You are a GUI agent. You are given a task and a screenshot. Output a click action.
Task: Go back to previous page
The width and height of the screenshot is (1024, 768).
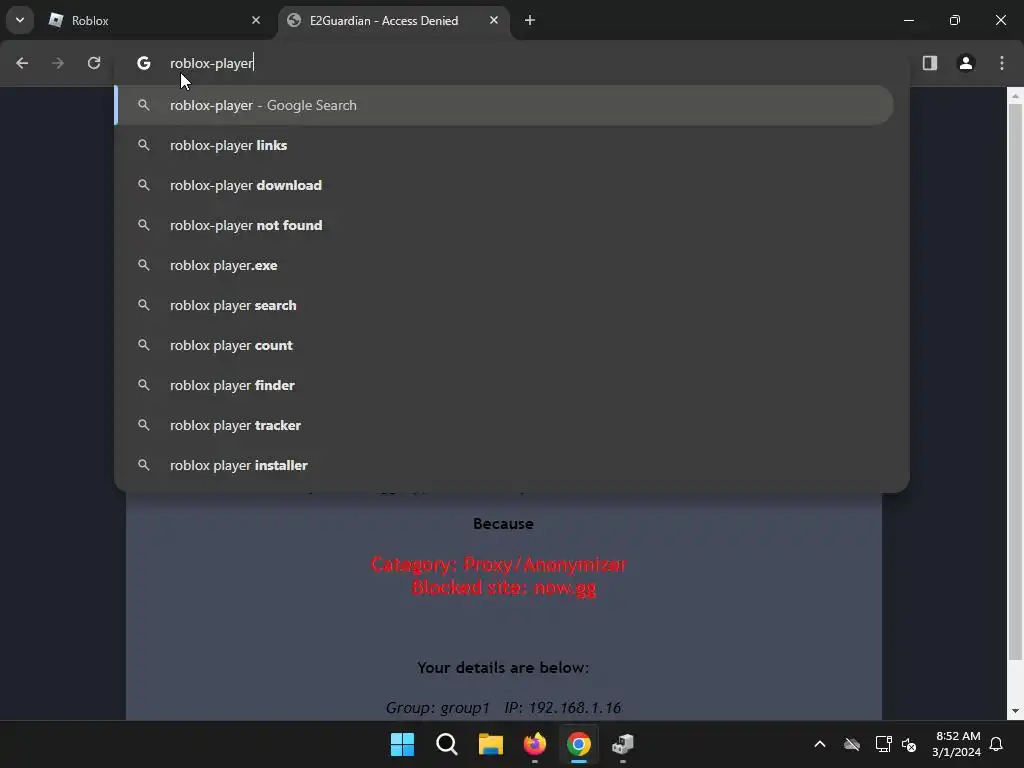pyautogui.click(x=22, y=63)
